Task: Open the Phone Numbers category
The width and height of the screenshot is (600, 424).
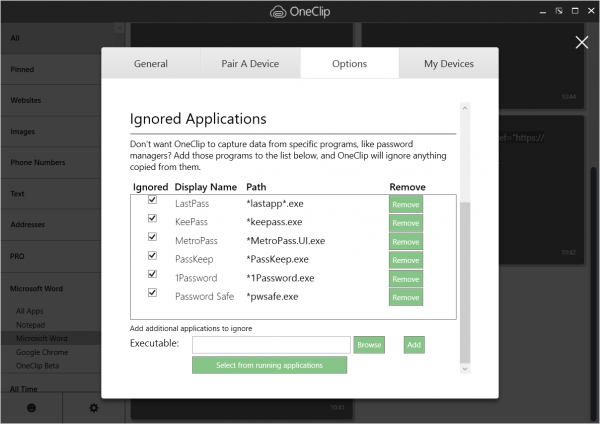Action: point(51,163)
